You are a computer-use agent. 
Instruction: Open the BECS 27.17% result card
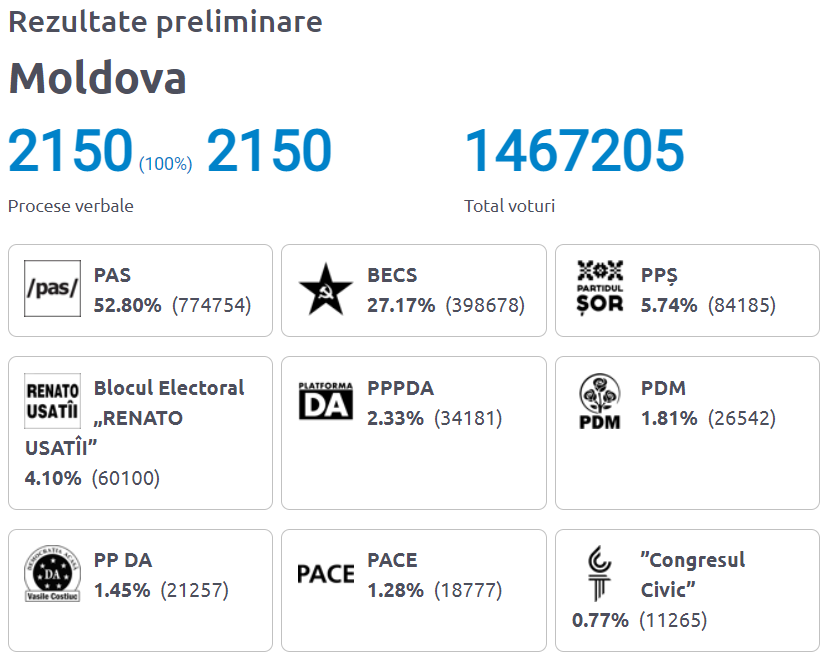(414, 290)
